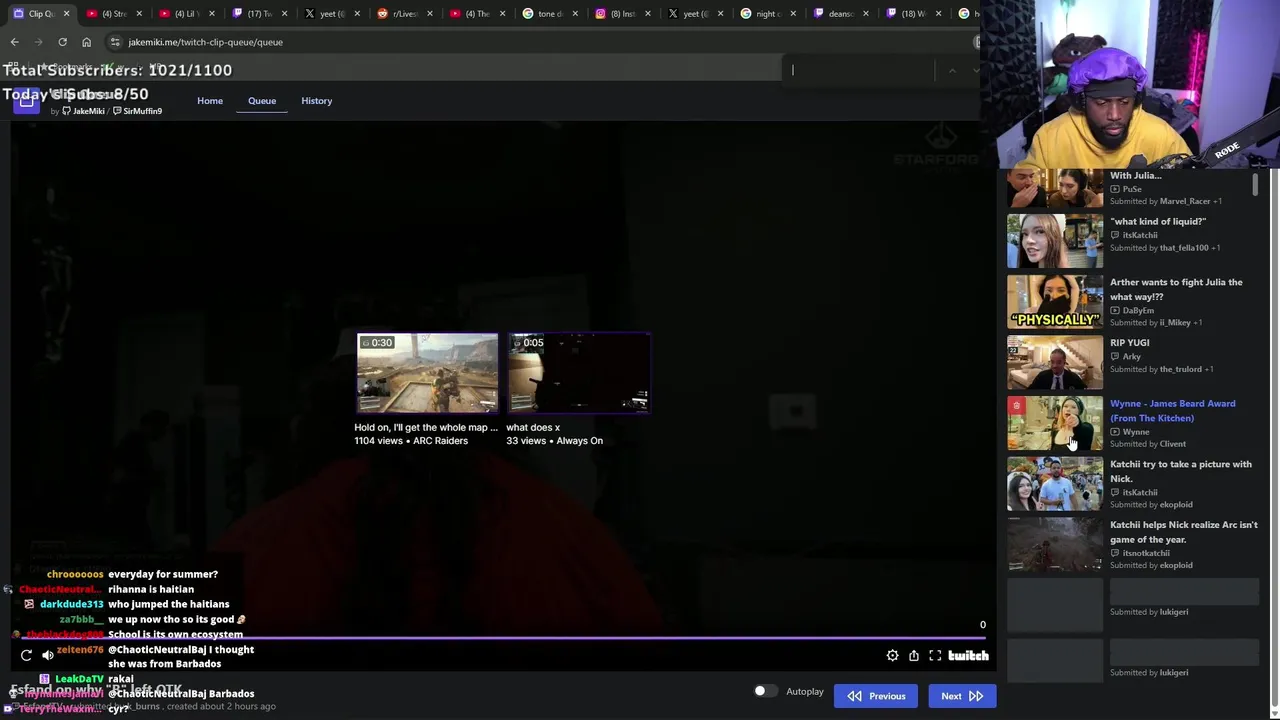Viewport: 1280px width, 720px height.
Task: Remove the Wynne clip with the red trash icon
Action: pyautogui.click(x=1016, y=405)
